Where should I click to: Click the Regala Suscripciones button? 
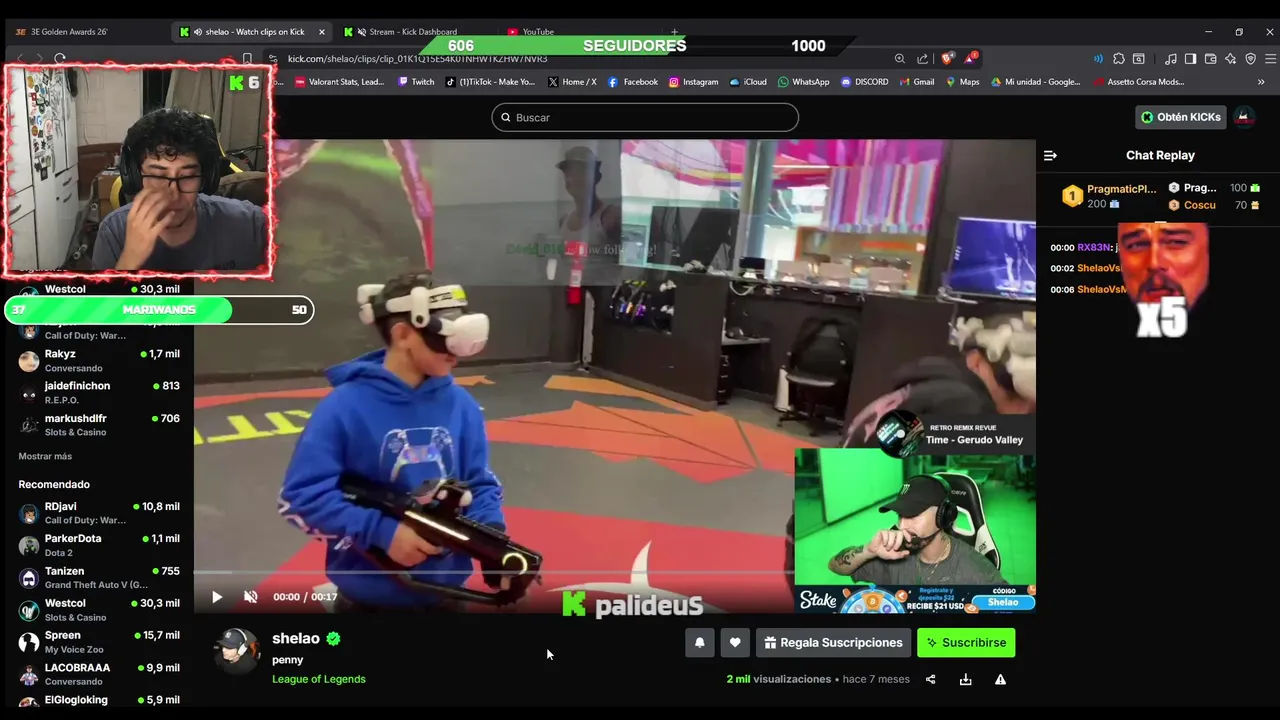833,643
